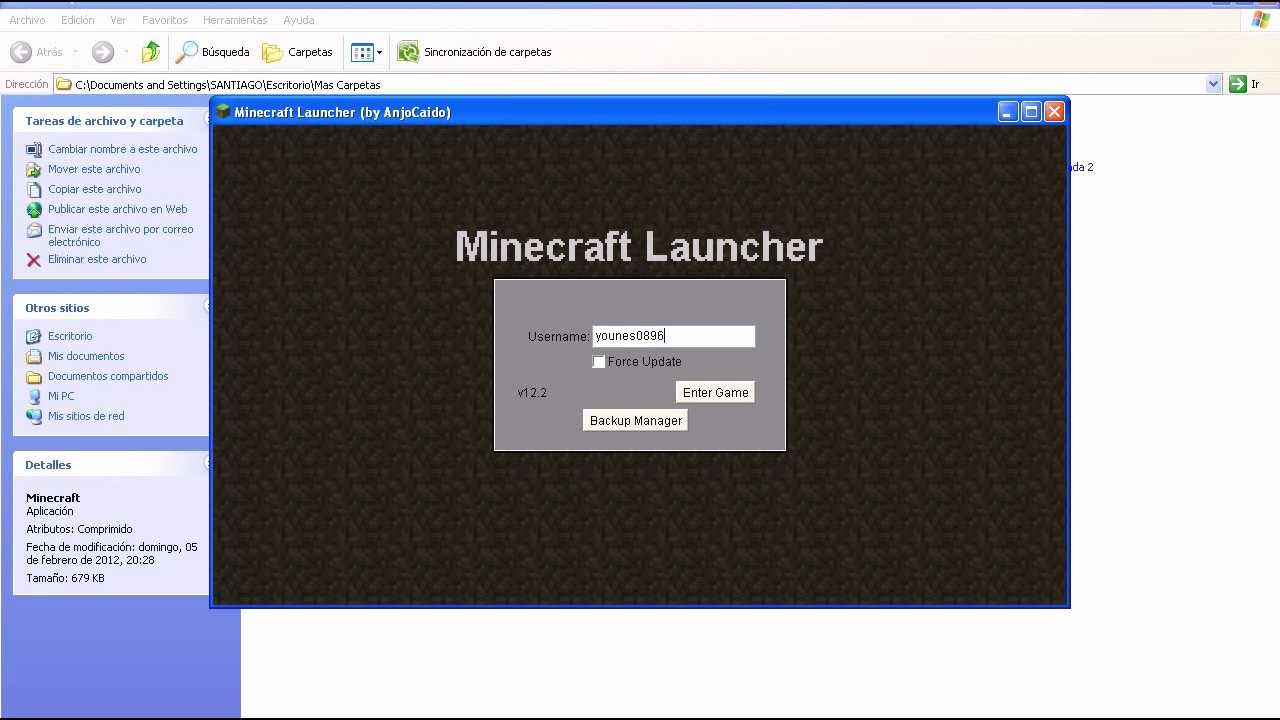
Task: Click Eliminar este archivo link
Action: [x=97, y=259]
